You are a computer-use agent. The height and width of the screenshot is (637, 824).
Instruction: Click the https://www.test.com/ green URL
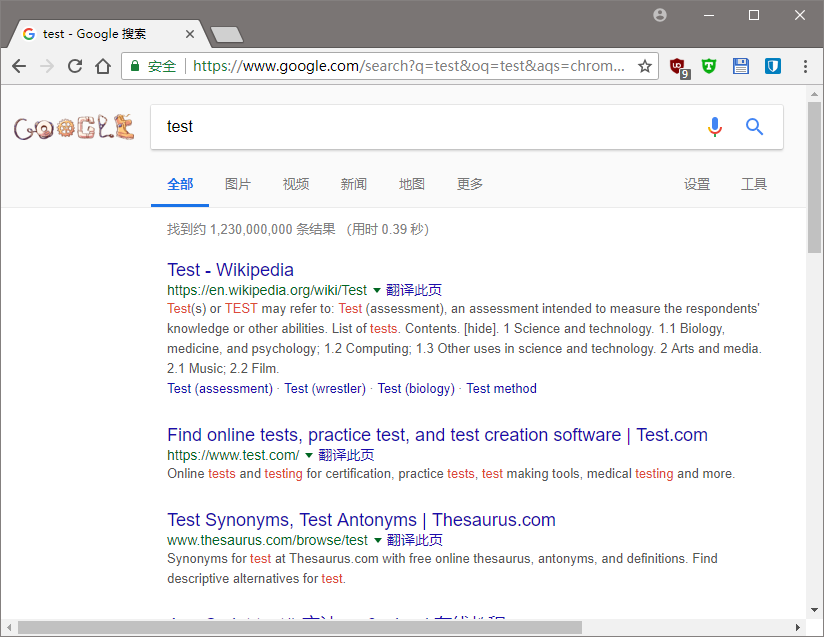click(233, 455)
